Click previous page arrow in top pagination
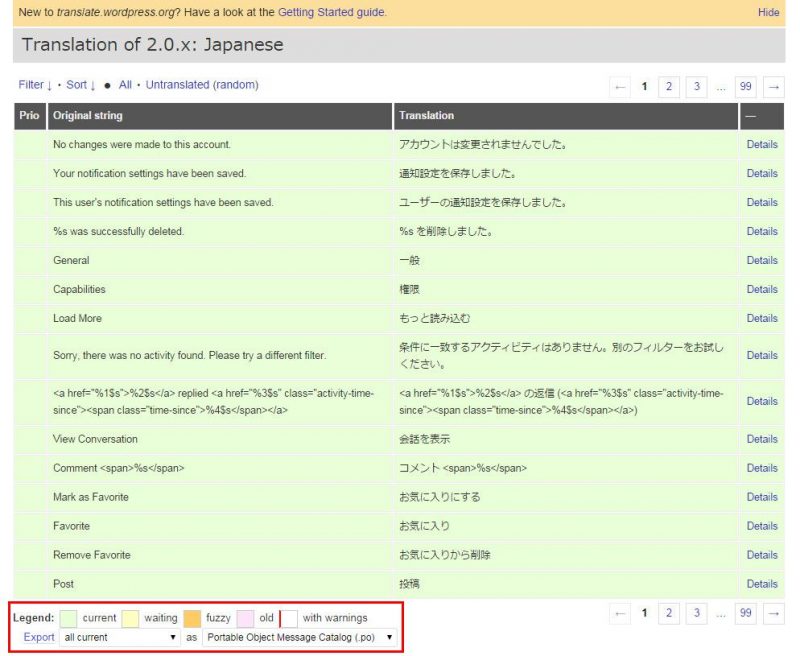The height and width of the screenshot is (656, 800). (x=620, y=86)
